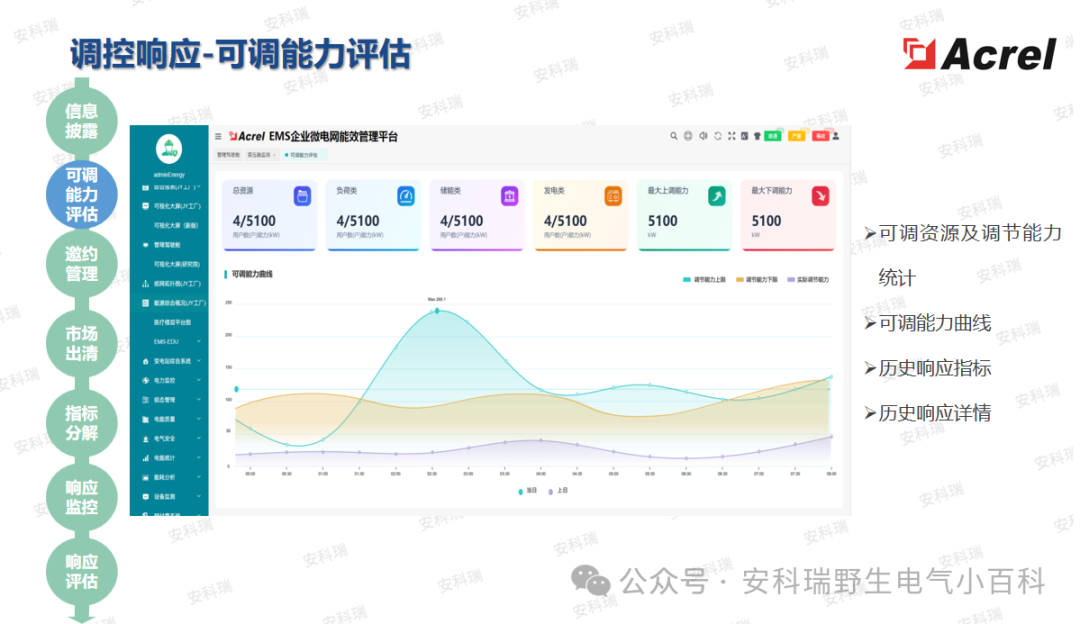Expand 设备监测 menu chevron
The height and width of the screenshot is (624, 1080).
(199, 496)
